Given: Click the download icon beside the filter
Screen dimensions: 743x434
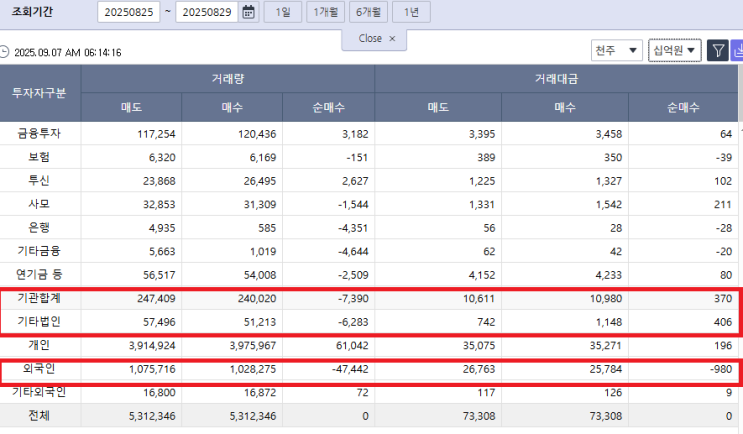Looking at the screenshot, I should 737,50.
